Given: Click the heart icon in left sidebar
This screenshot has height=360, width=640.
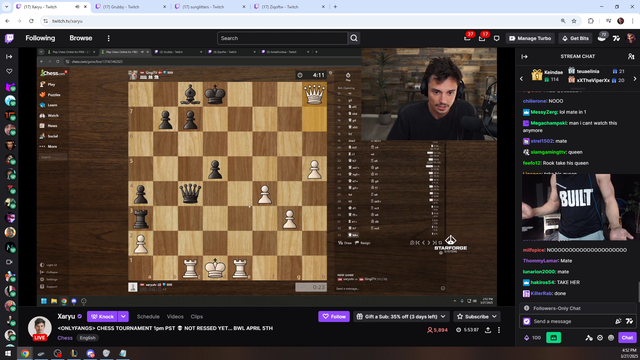Looking at the screenshot, I should pos(9,71).
